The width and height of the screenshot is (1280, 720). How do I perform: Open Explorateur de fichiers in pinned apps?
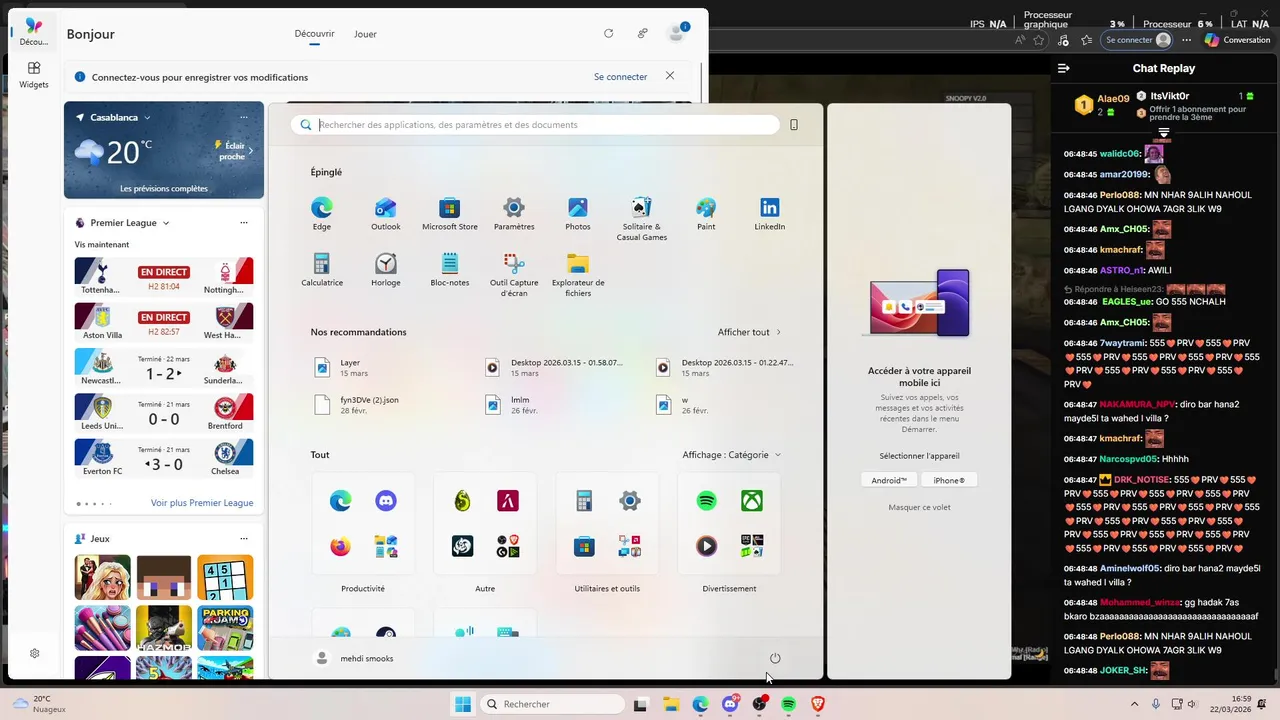(578, 275)
